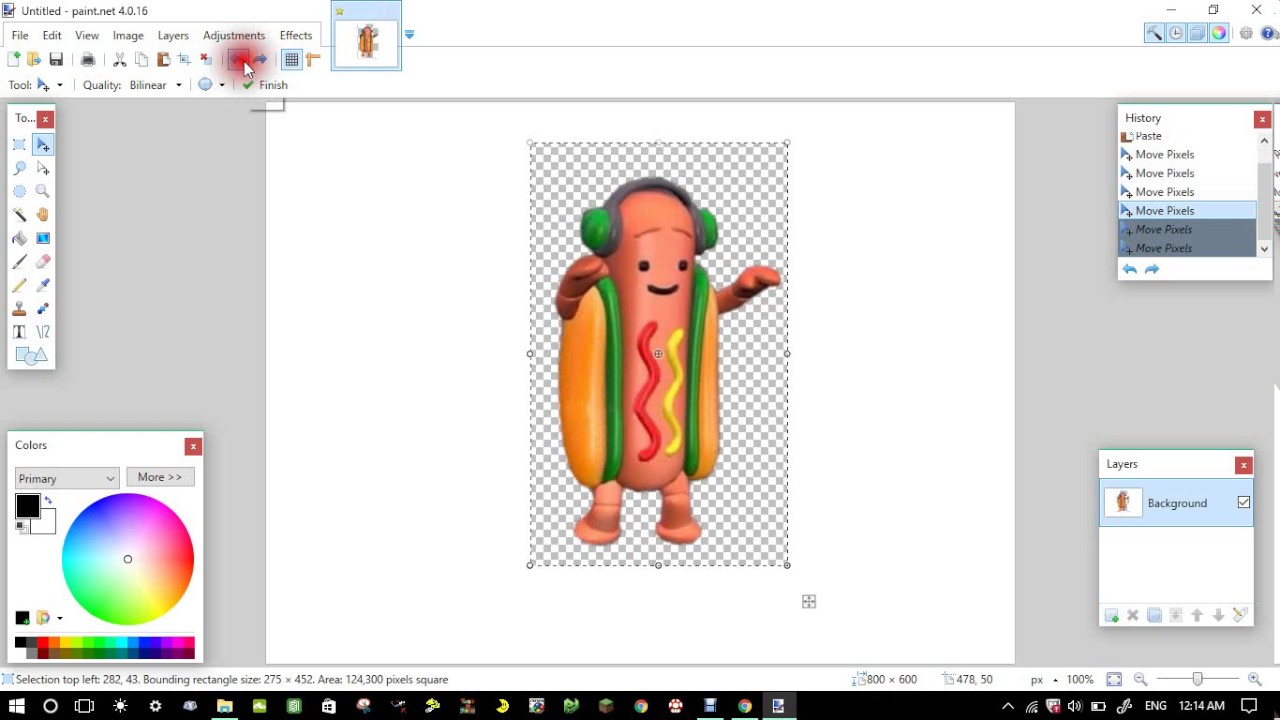Click redo arrow in History panel
The height and width of the screenshot is (720, 1280).
(1152, 269)
